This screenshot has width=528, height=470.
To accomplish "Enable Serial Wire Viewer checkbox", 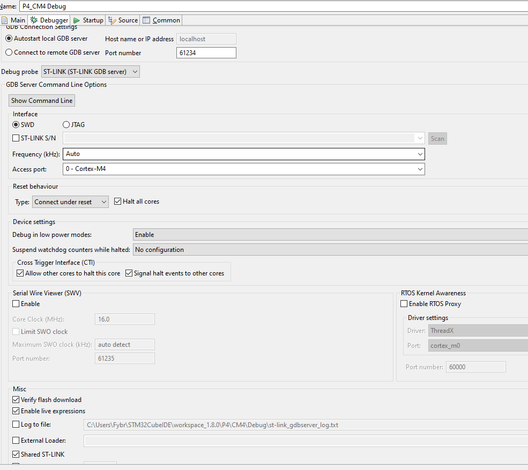I will (x=15, y=304).
